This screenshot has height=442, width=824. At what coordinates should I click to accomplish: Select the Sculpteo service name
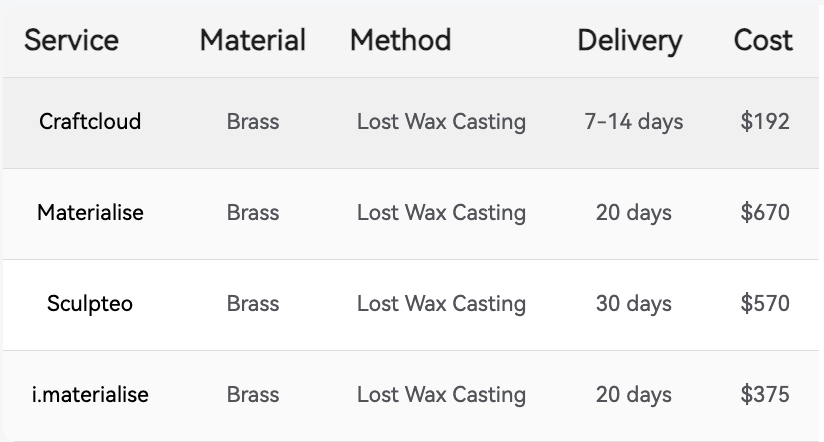coord(90,304)
